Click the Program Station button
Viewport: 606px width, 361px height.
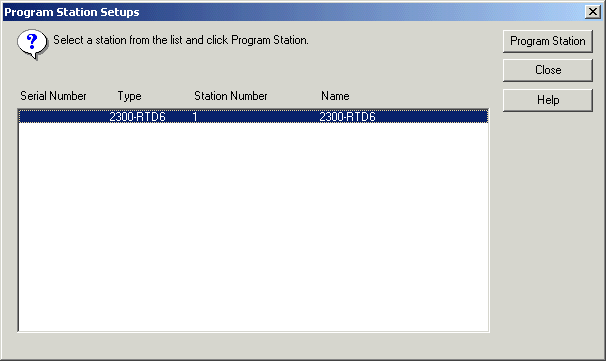pyautogui.click(x=548, y=41)
